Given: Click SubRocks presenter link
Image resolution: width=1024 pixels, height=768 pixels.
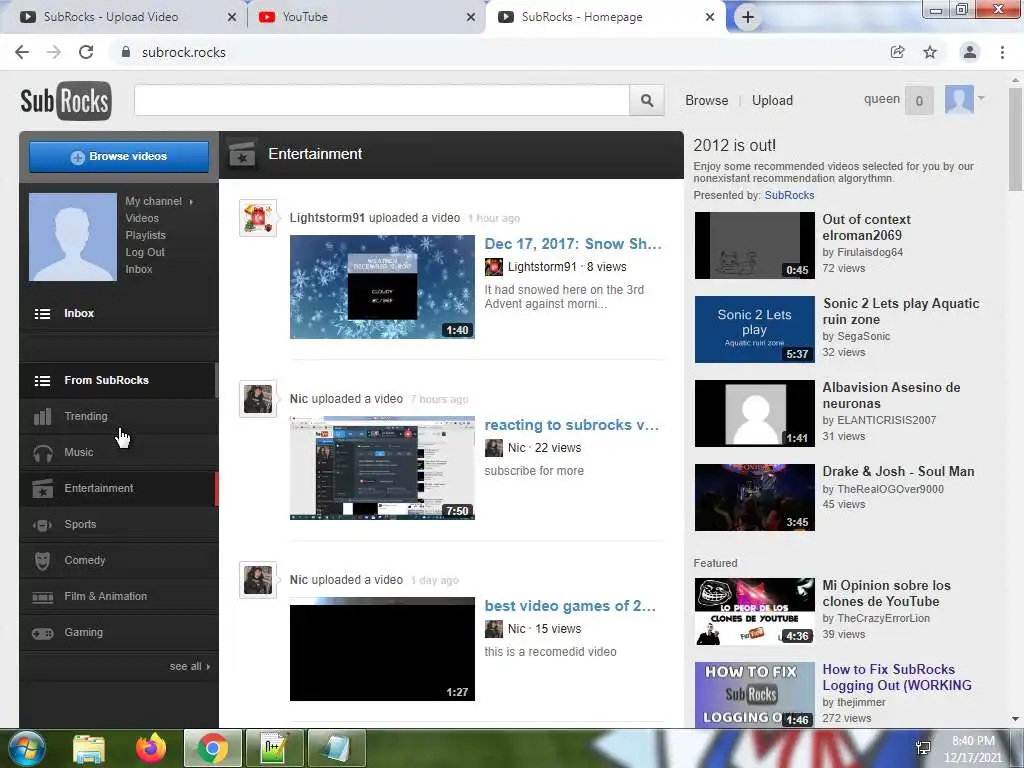Looking at the screenshot, I should coord(789,195).
